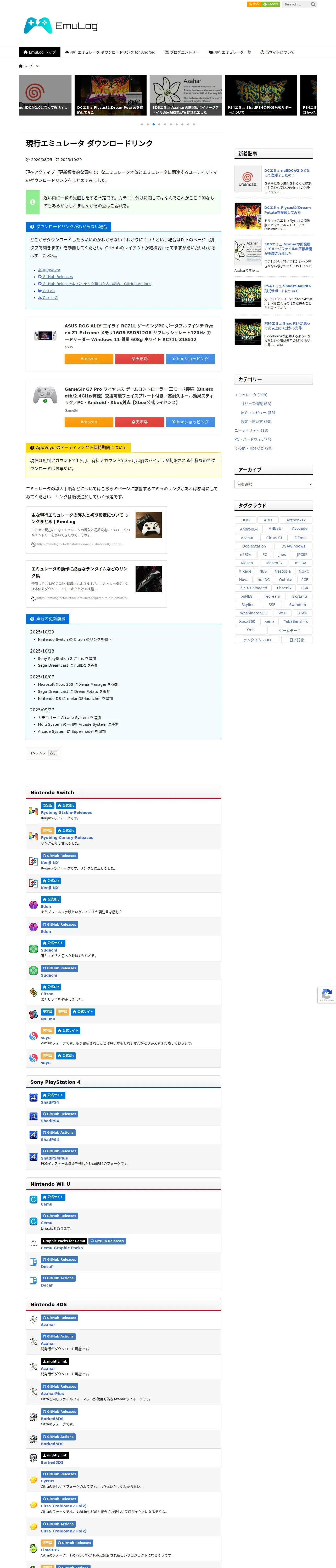Open the GitLab help link
This screenshot has width=336, height=1568.
46,291
